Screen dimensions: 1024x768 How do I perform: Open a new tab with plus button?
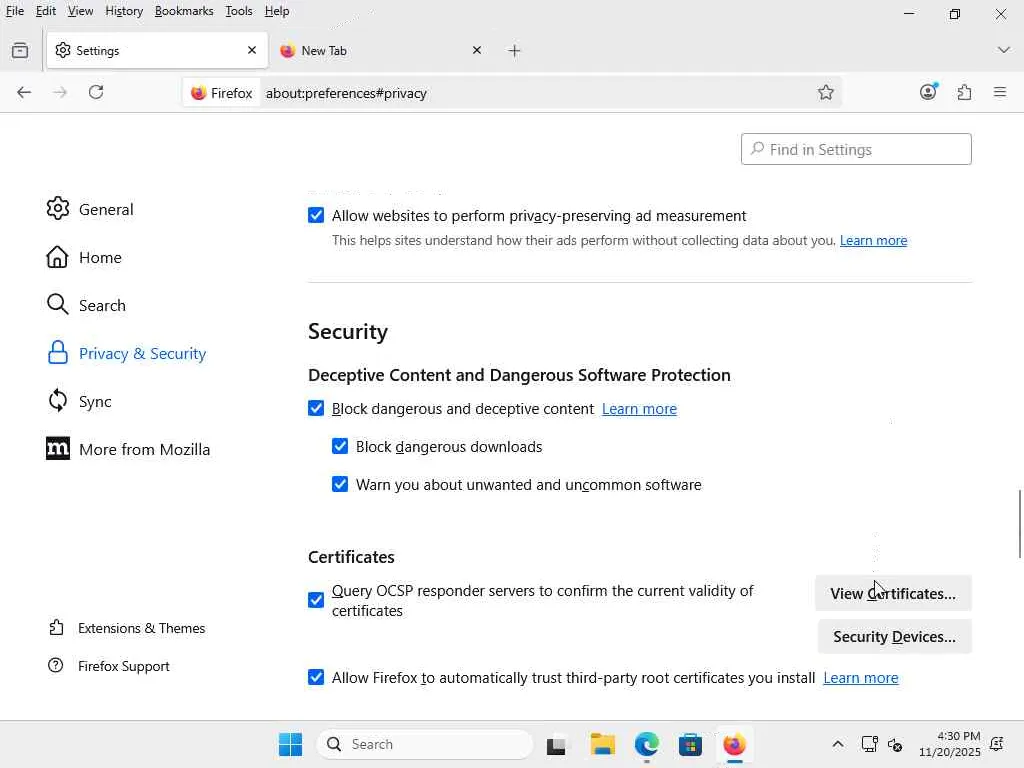514,50
